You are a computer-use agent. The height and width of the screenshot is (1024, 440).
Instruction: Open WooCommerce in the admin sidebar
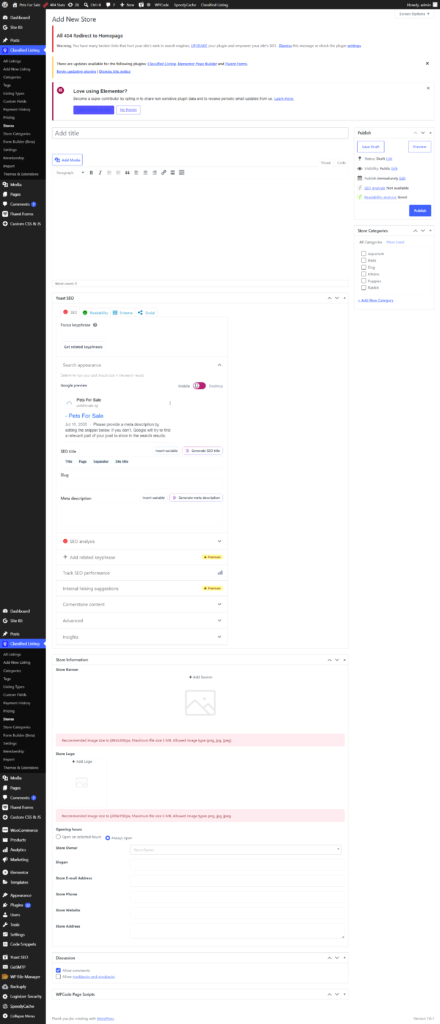(x=23, y=829)
